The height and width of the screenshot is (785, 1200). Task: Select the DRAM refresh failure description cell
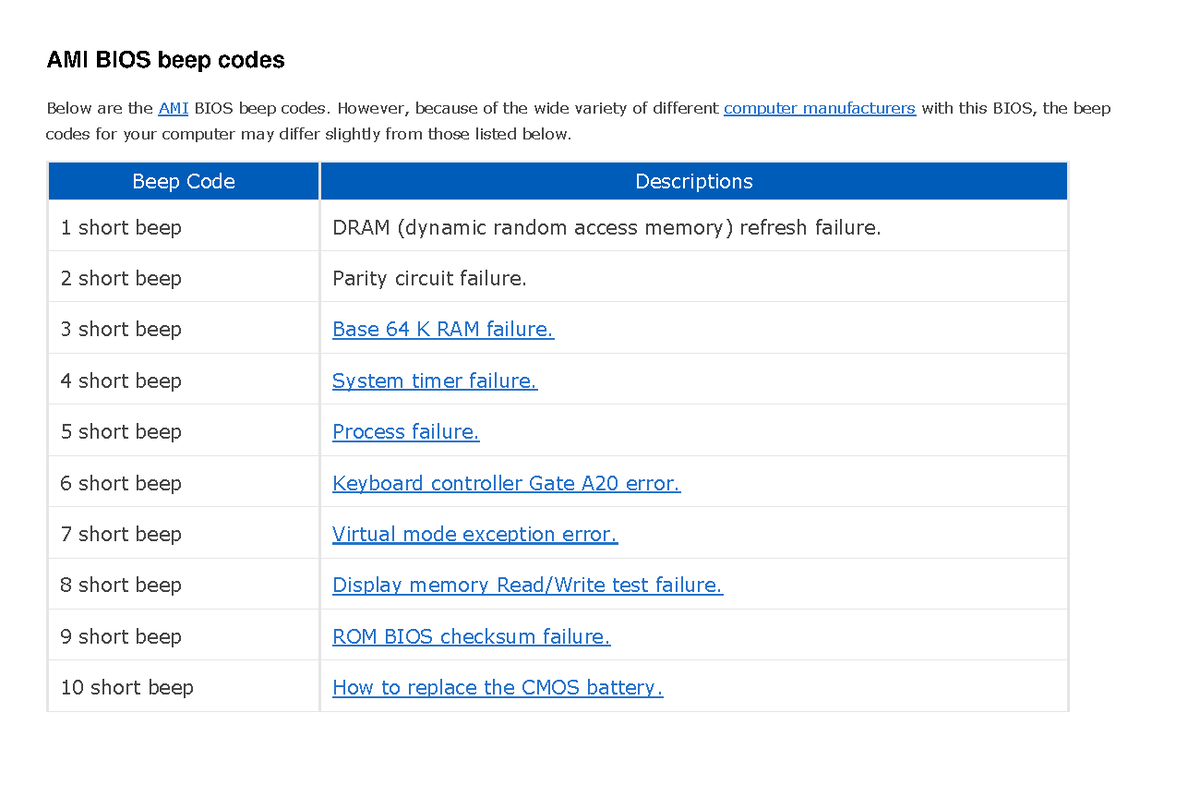606,227
